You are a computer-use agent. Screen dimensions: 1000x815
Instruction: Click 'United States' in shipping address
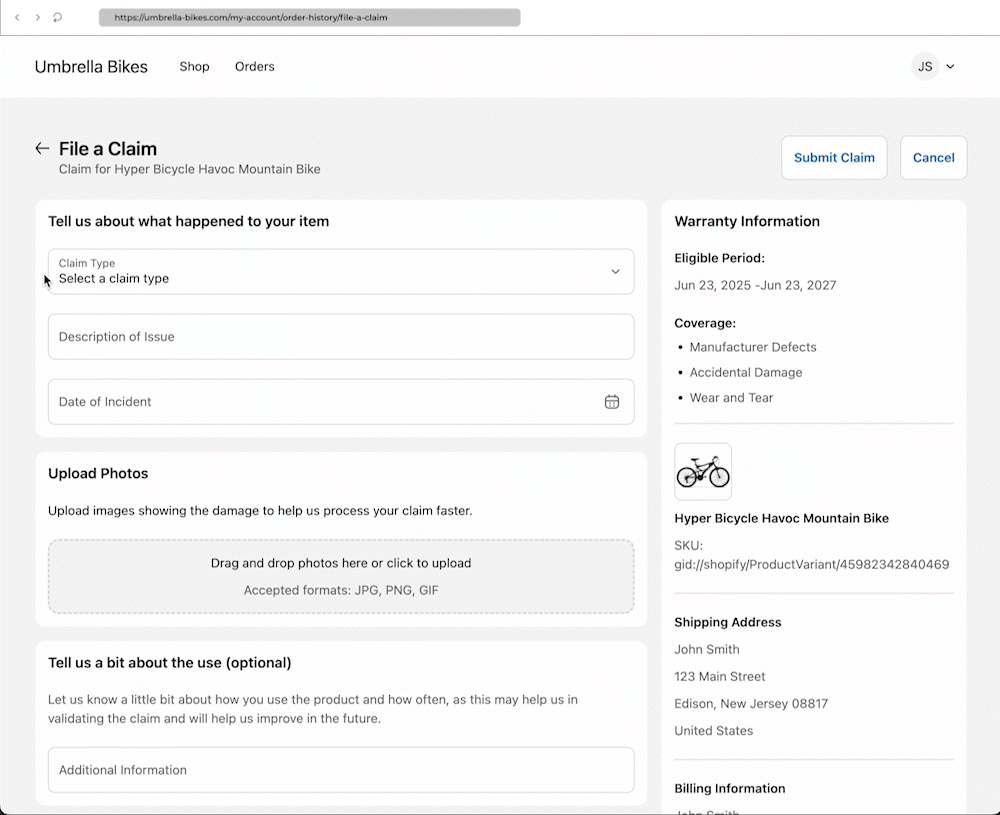[x=713, y=731]
